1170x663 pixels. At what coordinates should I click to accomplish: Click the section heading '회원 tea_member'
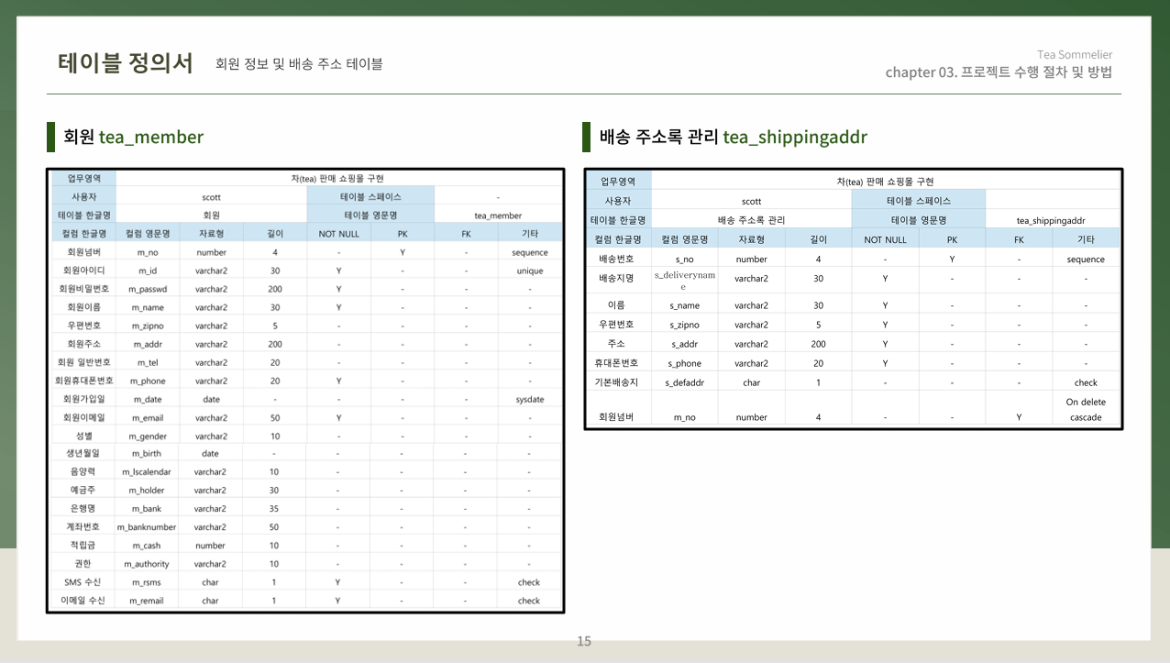point(133,137)
